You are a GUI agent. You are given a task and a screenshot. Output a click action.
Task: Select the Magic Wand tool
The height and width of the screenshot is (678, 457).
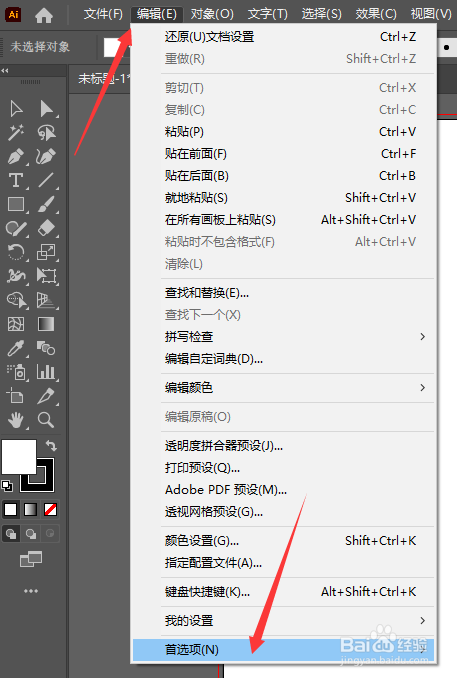pyautogui.click(x=16, y=132)
